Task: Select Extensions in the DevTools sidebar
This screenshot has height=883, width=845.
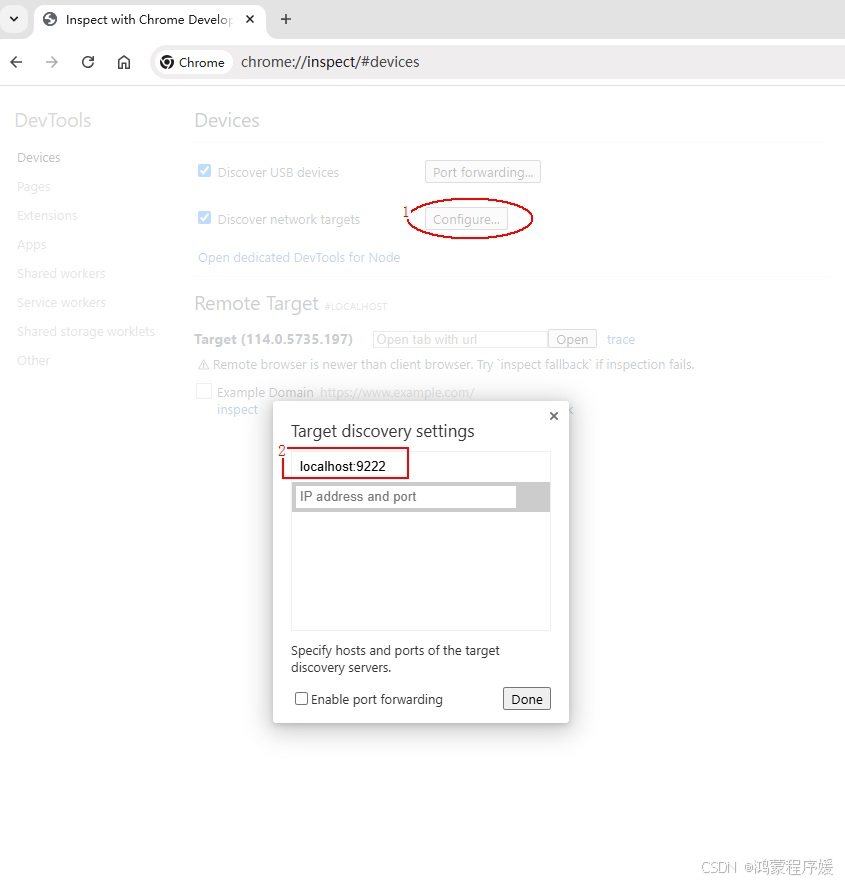Action: [47, 216]
